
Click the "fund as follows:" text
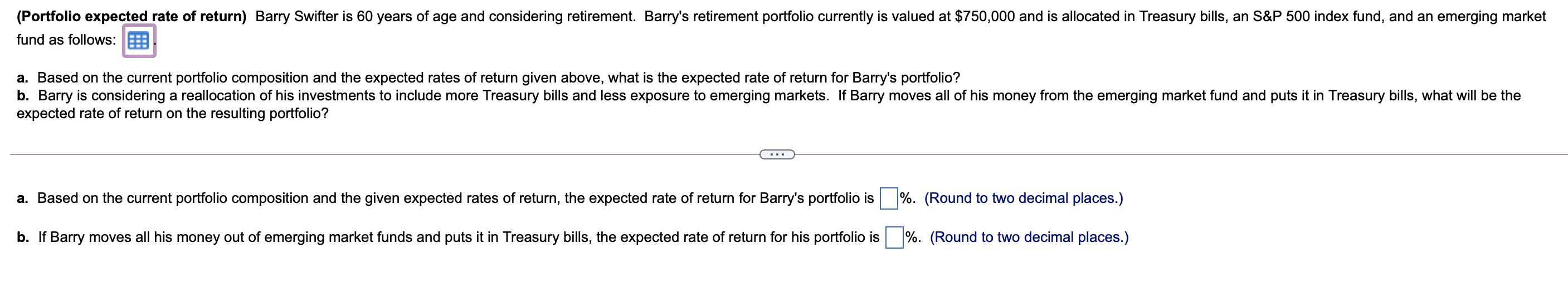click(66, 40)
